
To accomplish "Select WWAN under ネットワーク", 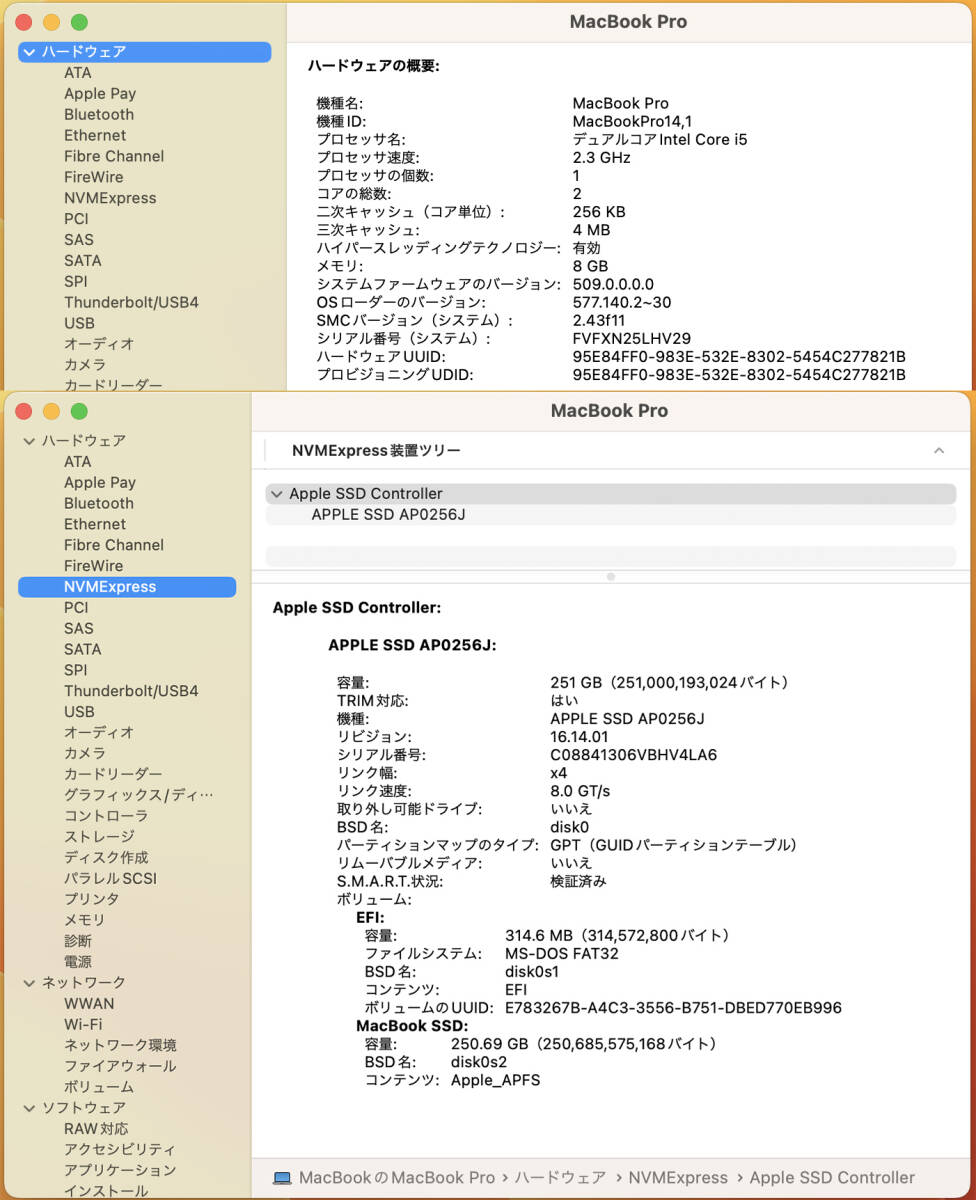I will coord(89,1003).
